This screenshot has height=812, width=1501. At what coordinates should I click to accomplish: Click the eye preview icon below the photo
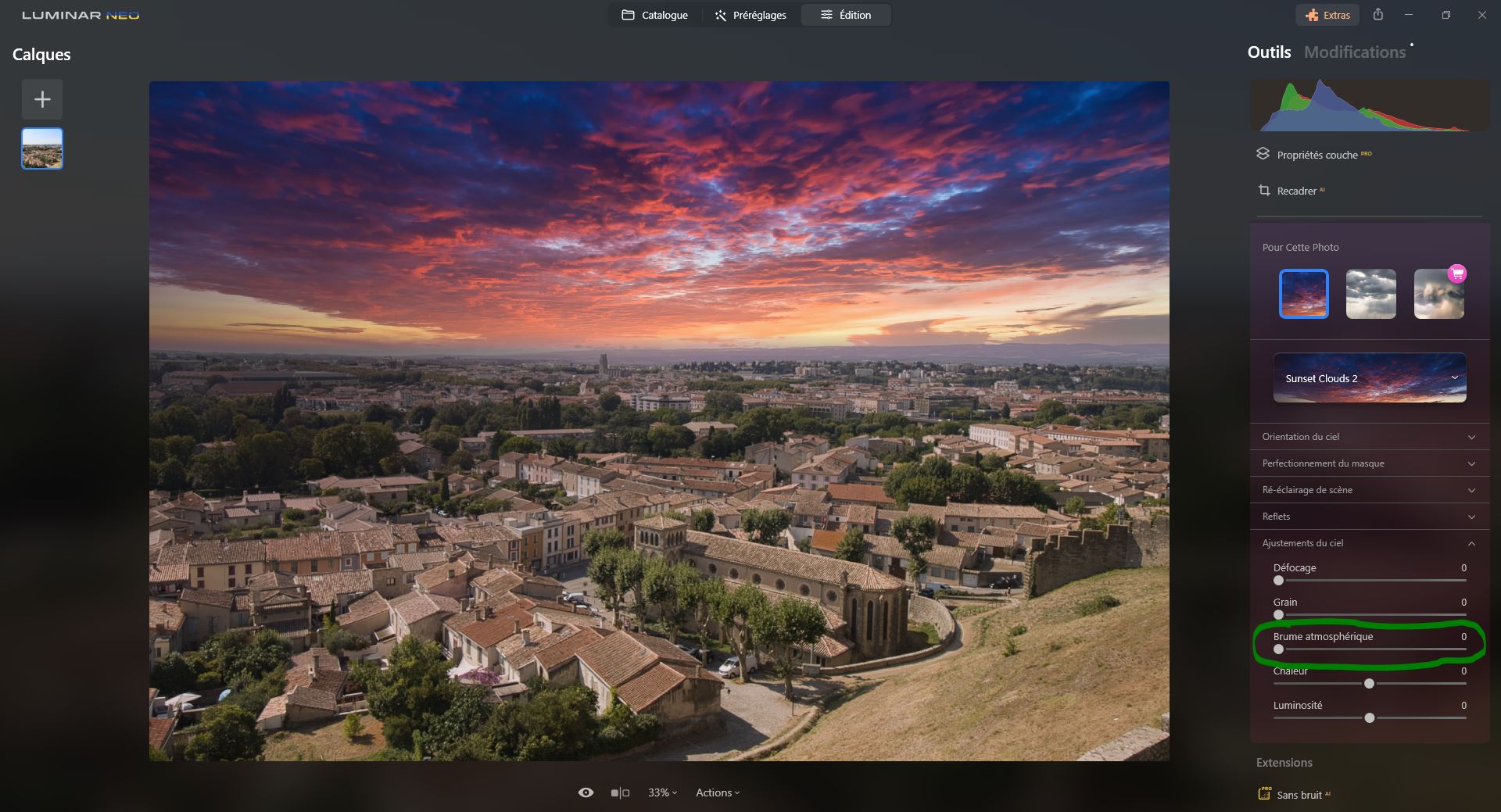point(586,792)
